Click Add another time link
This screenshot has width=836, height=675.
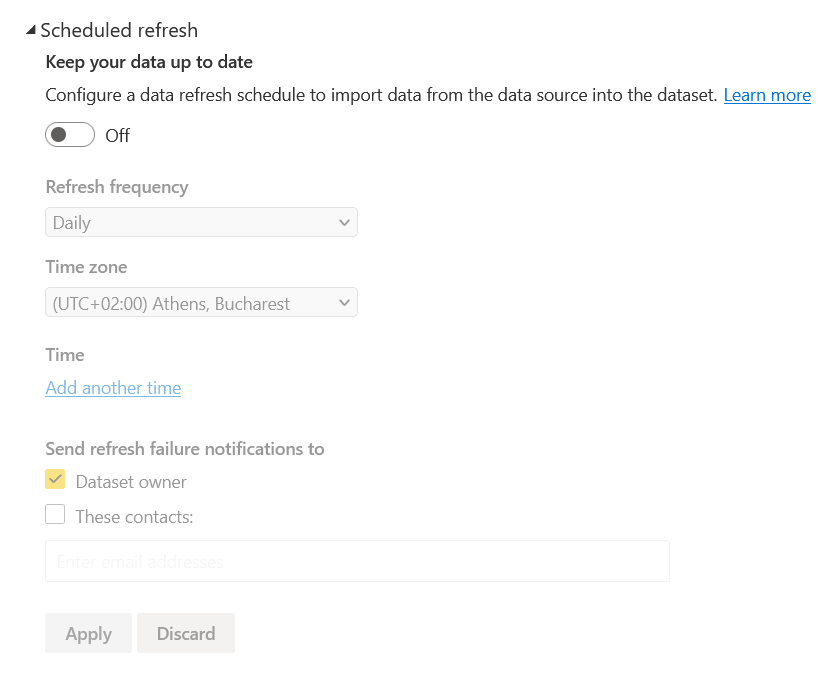point(113,388)
